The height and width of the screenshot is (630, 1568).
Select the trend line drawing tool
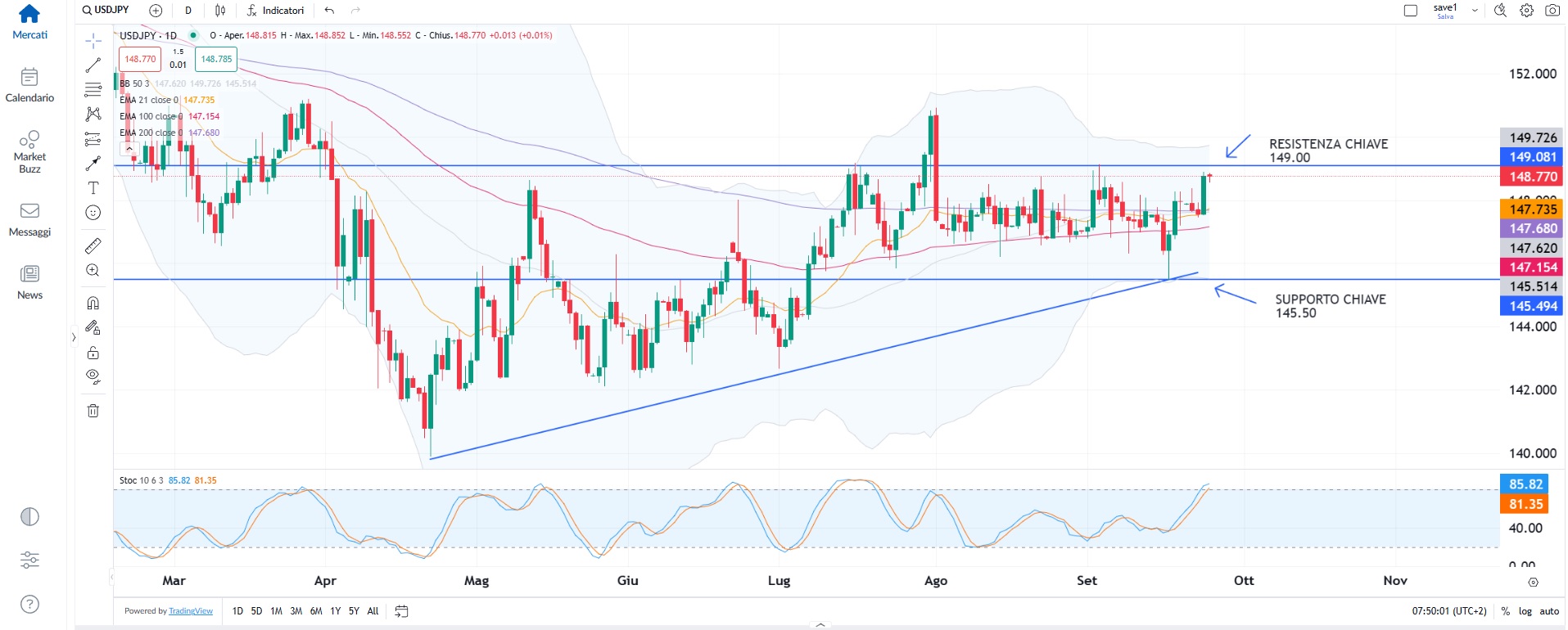point(93,65)
